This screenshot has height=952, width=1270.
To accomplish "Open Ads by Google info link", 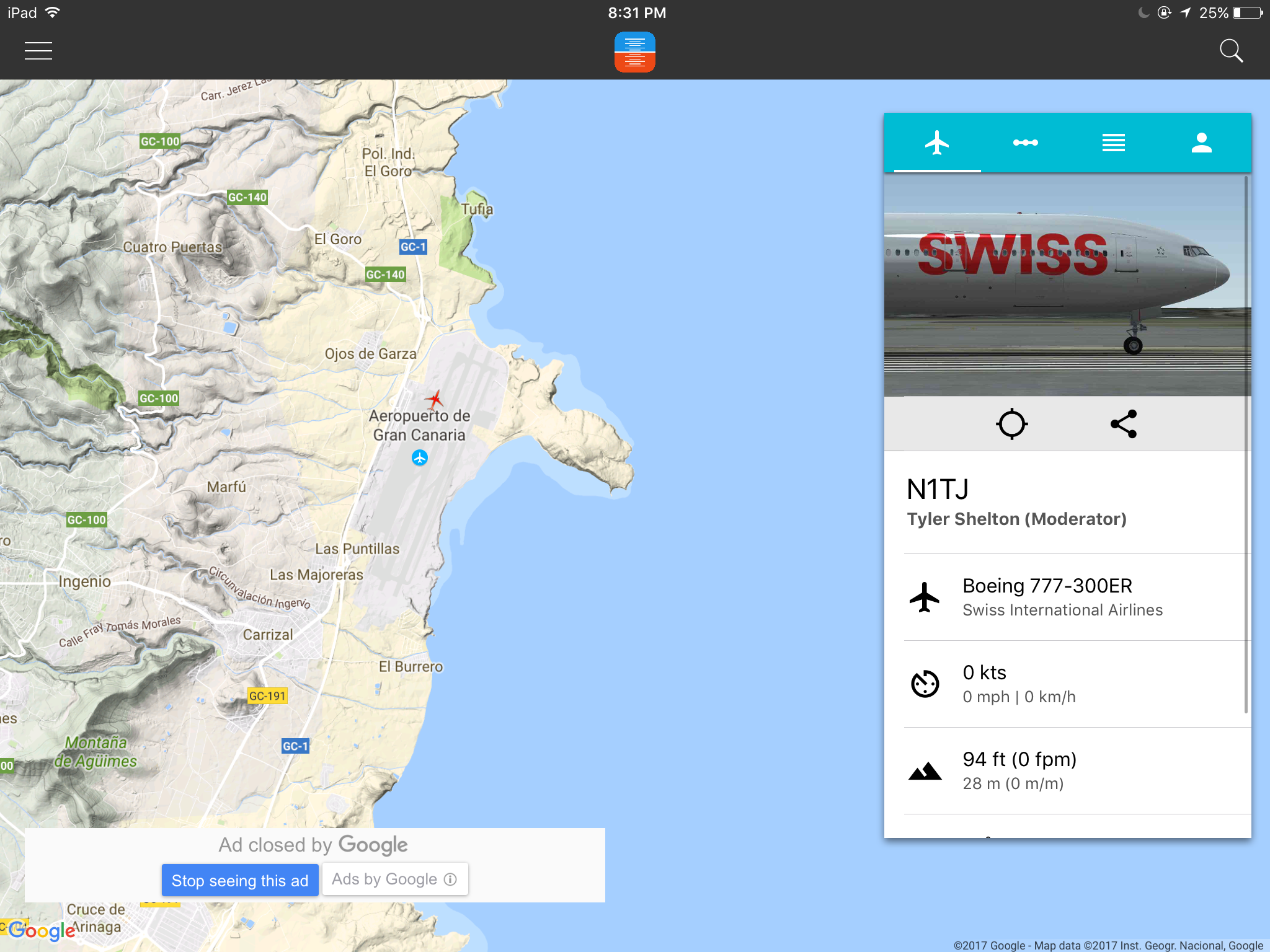I will (394, 879).
